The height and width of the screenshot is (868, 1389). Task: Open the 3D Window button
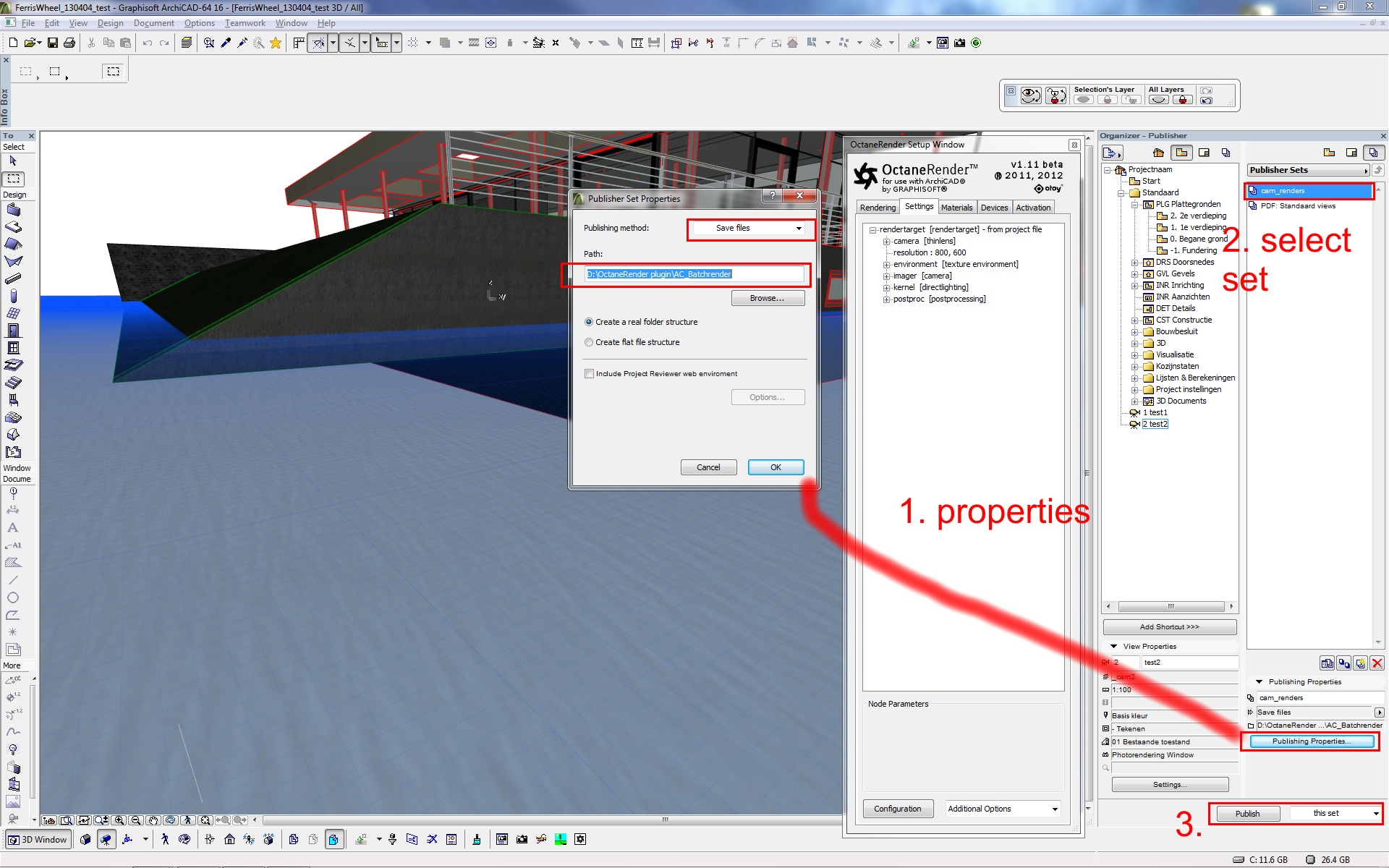point(38,840)
